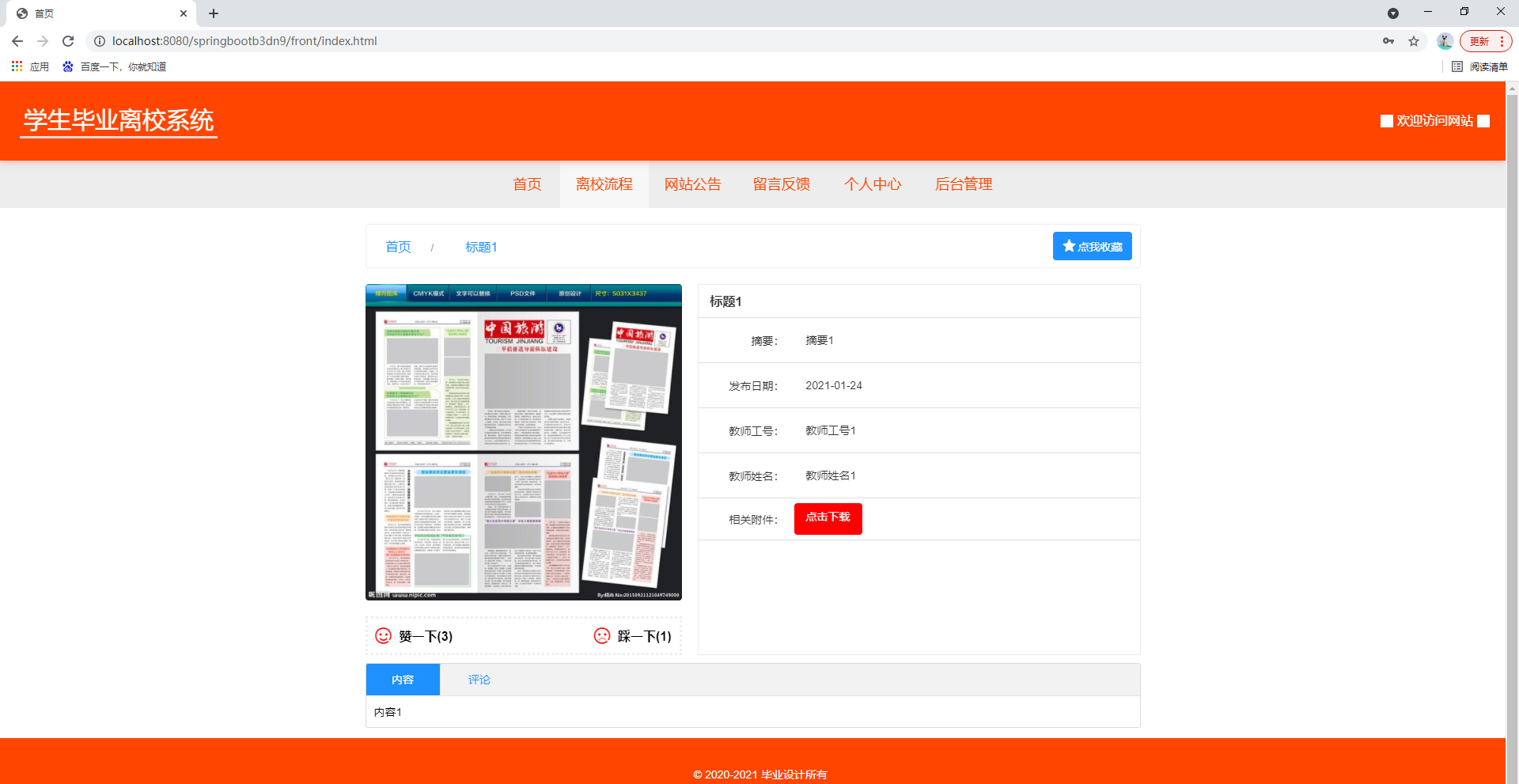
Task: Click the site info icon in address bar
Action: tap(100, 41)
